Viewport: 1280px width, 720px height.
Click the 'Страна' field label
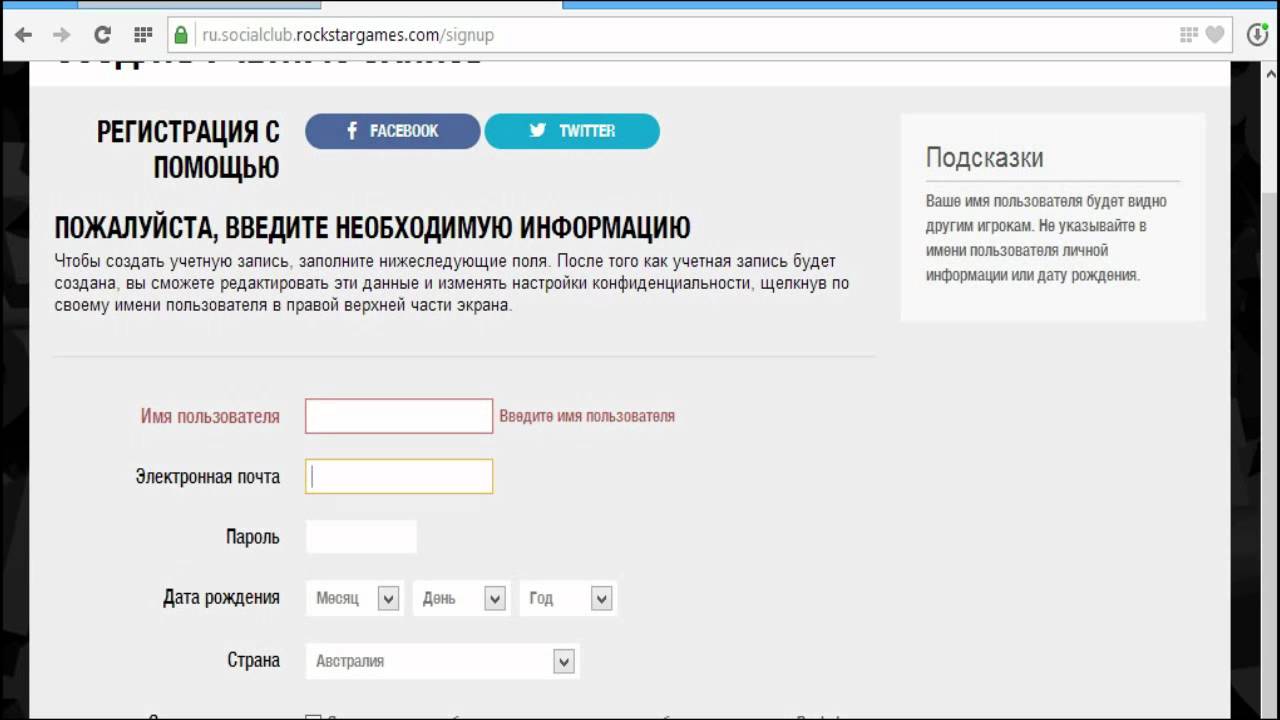tap(254, 660)
